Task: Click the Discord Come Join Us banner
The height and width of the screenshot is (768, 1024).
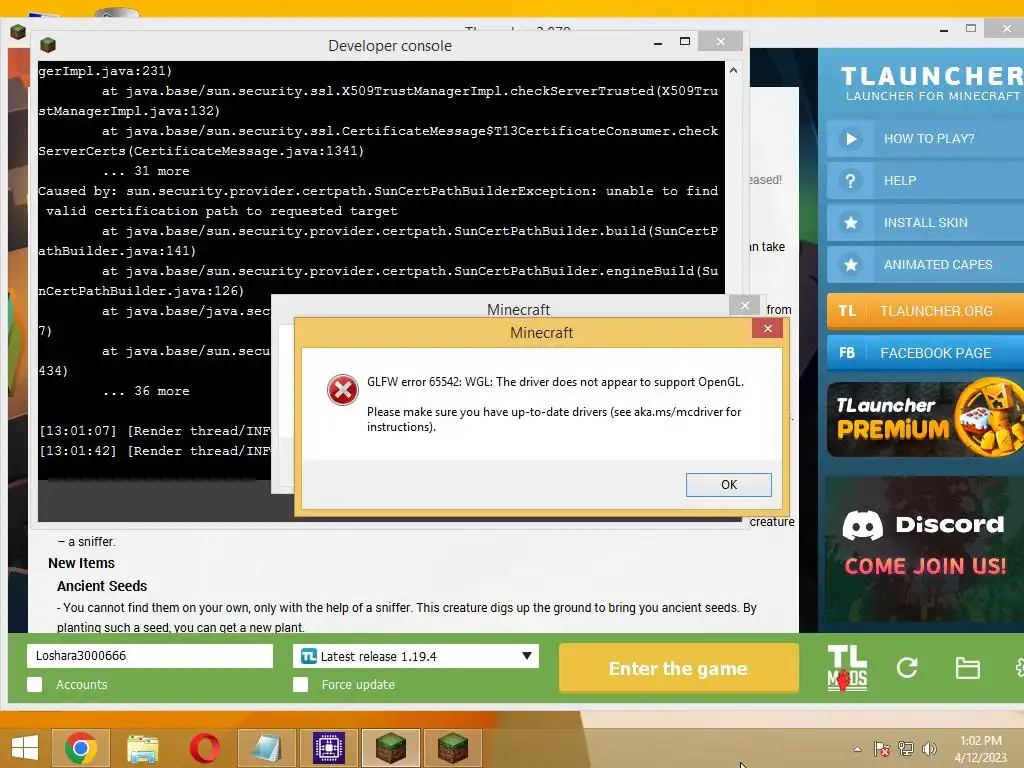Action: click(x=925, y=549)
